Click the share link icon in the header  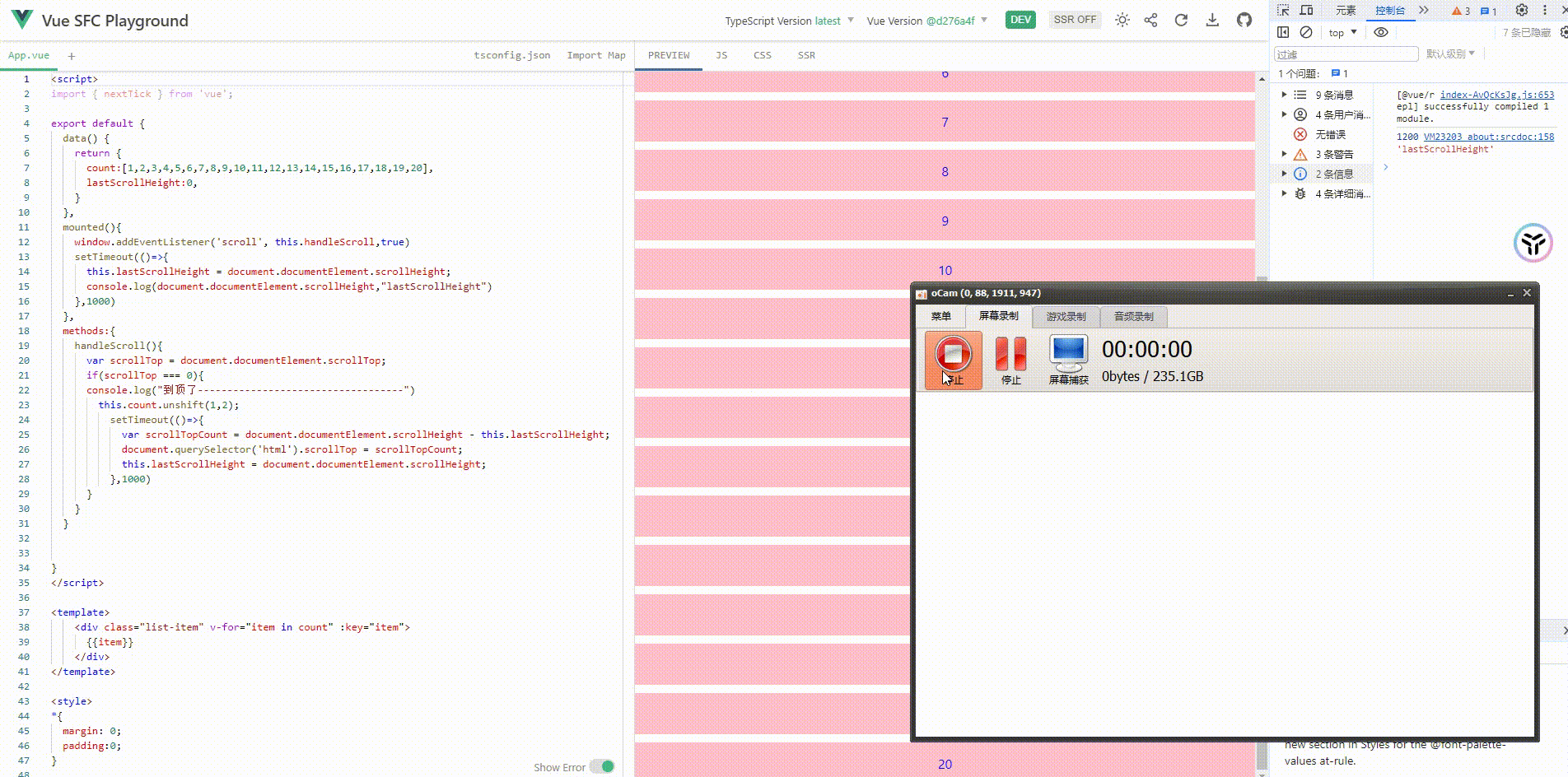[x=1150, y=20]
